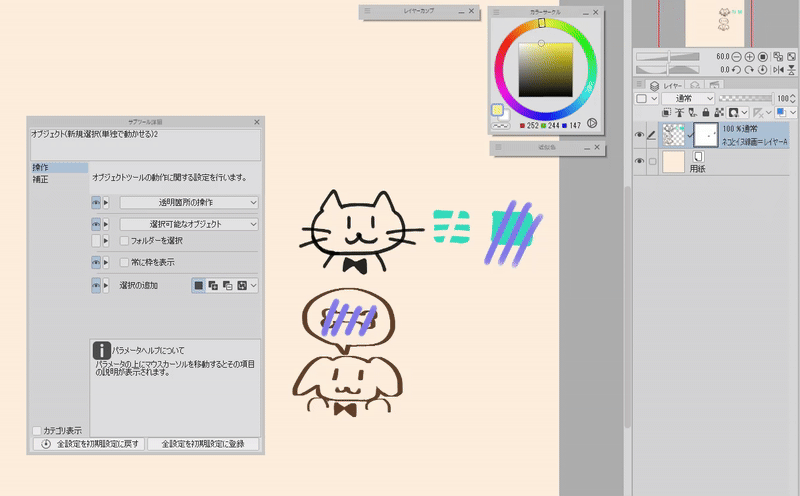Screen dimensions: 800x496
Task: Click the info icon in parameter help
Action: [x=102, y=351]
